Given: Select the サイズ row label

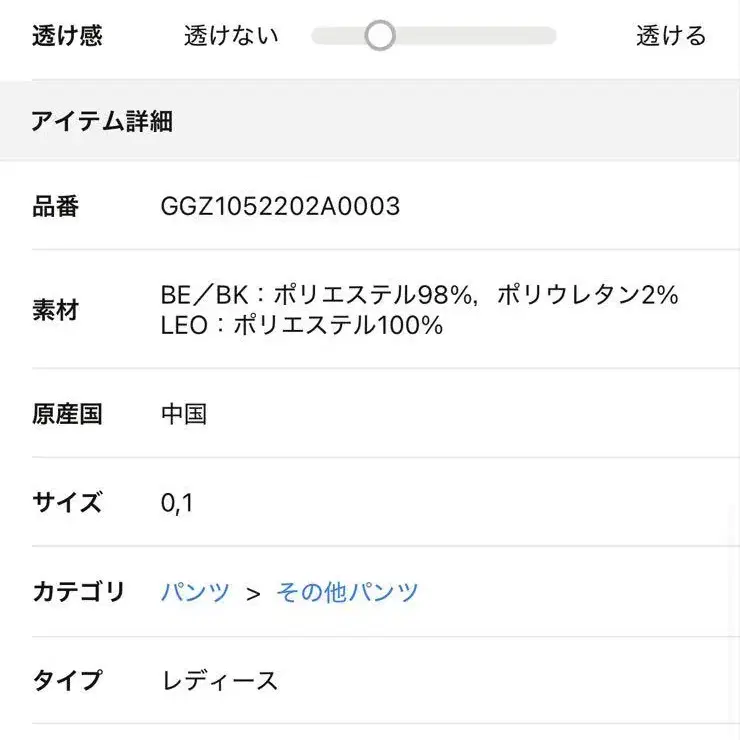Looking at the screenshot, I should tap(67, 502).
